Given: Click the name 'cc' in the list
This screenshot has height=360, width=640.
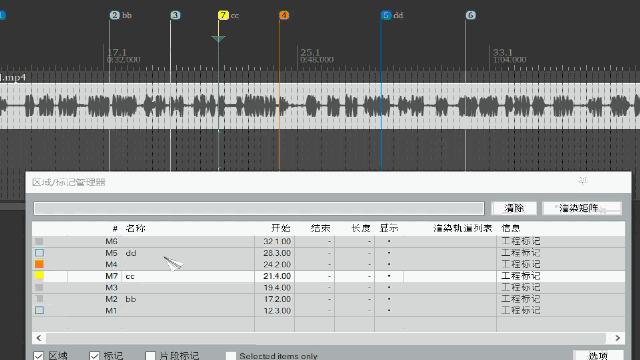Looking at the screenshot, I should click(130, 276).
